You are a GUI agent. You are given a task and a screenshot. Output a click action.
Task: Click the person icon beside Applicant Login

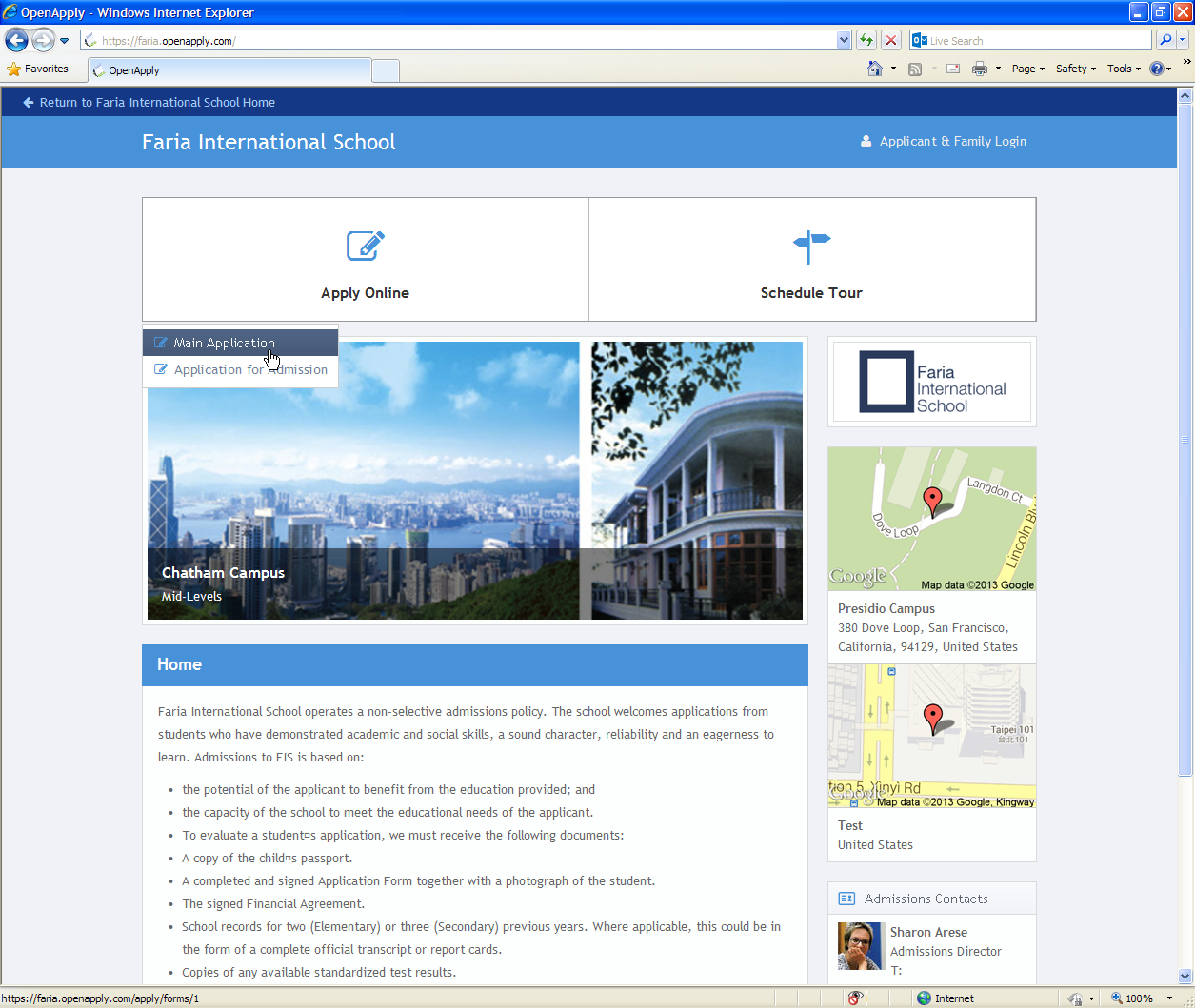point(866,141)
